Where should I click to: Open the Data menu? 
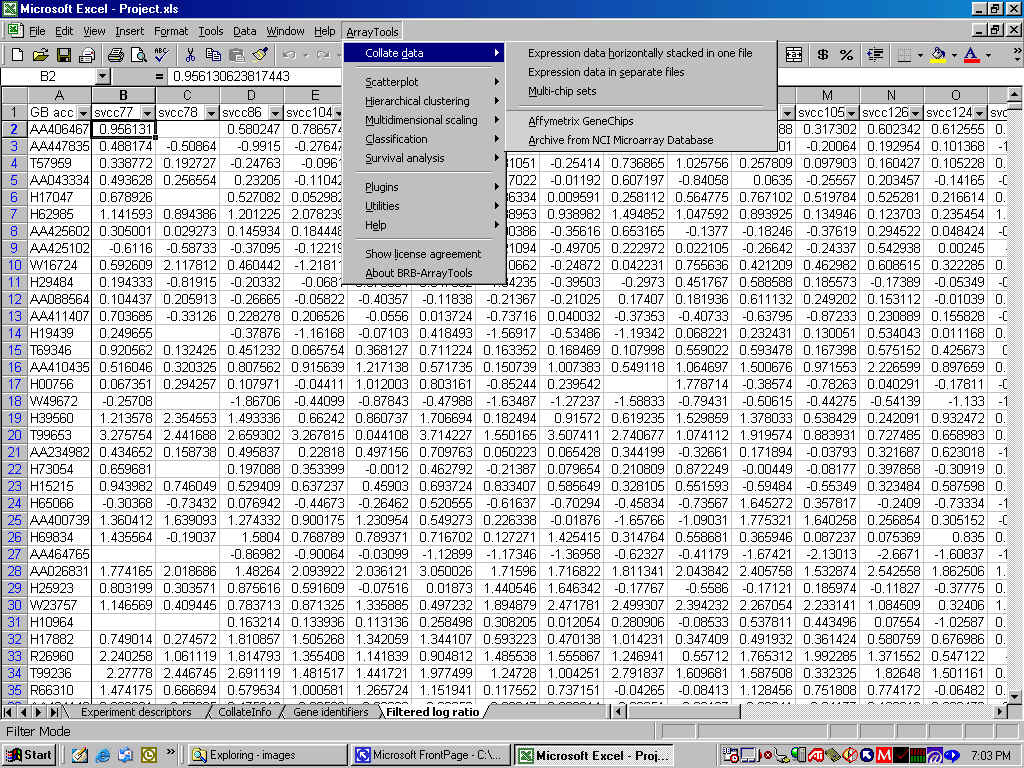[244, 31]
